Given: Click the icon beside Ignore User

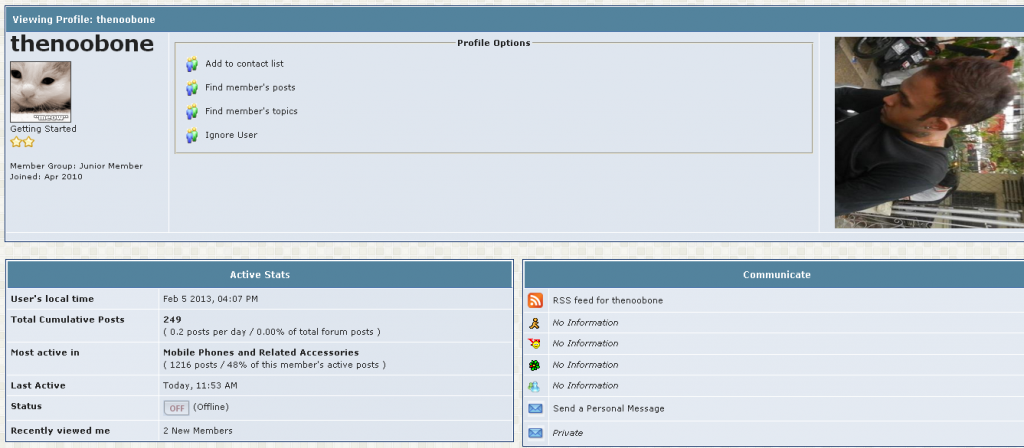Looking at the screenshot, I should click(192, 136).
